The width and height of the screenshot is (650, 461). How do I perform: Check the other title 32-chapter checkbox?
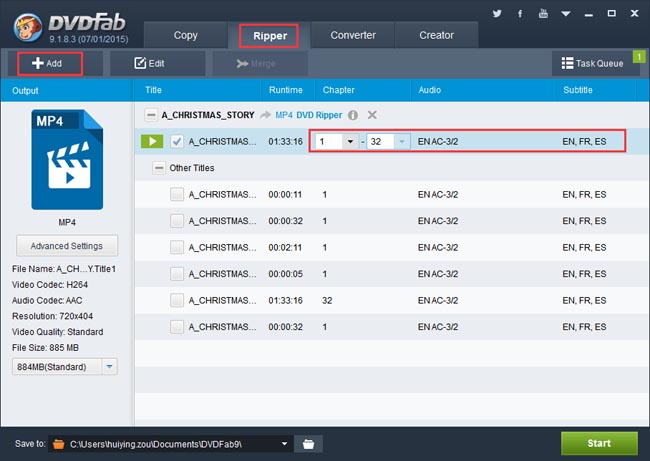click(x=177, y=301)
